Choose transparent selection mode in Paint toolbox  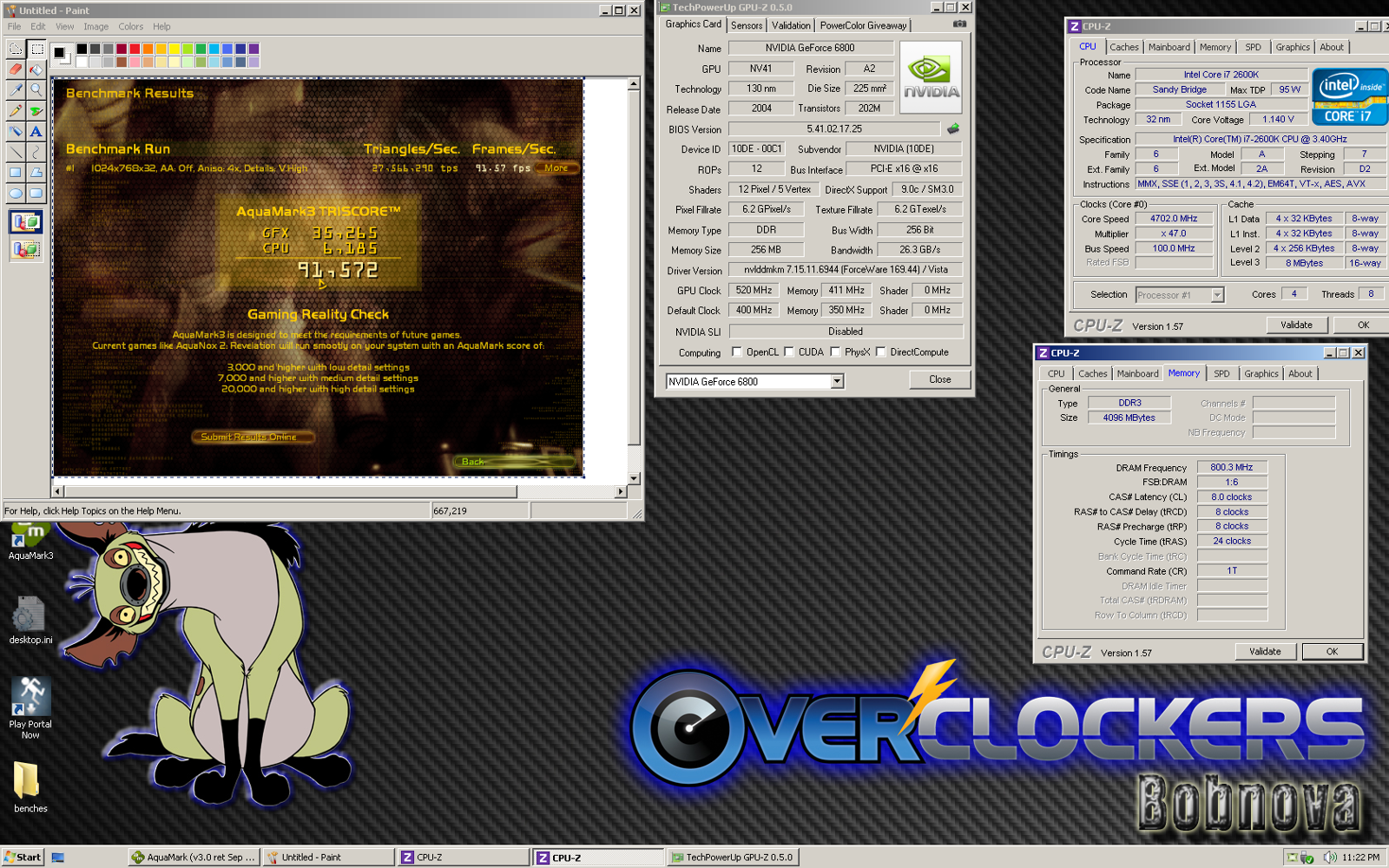tap(26, 250)
